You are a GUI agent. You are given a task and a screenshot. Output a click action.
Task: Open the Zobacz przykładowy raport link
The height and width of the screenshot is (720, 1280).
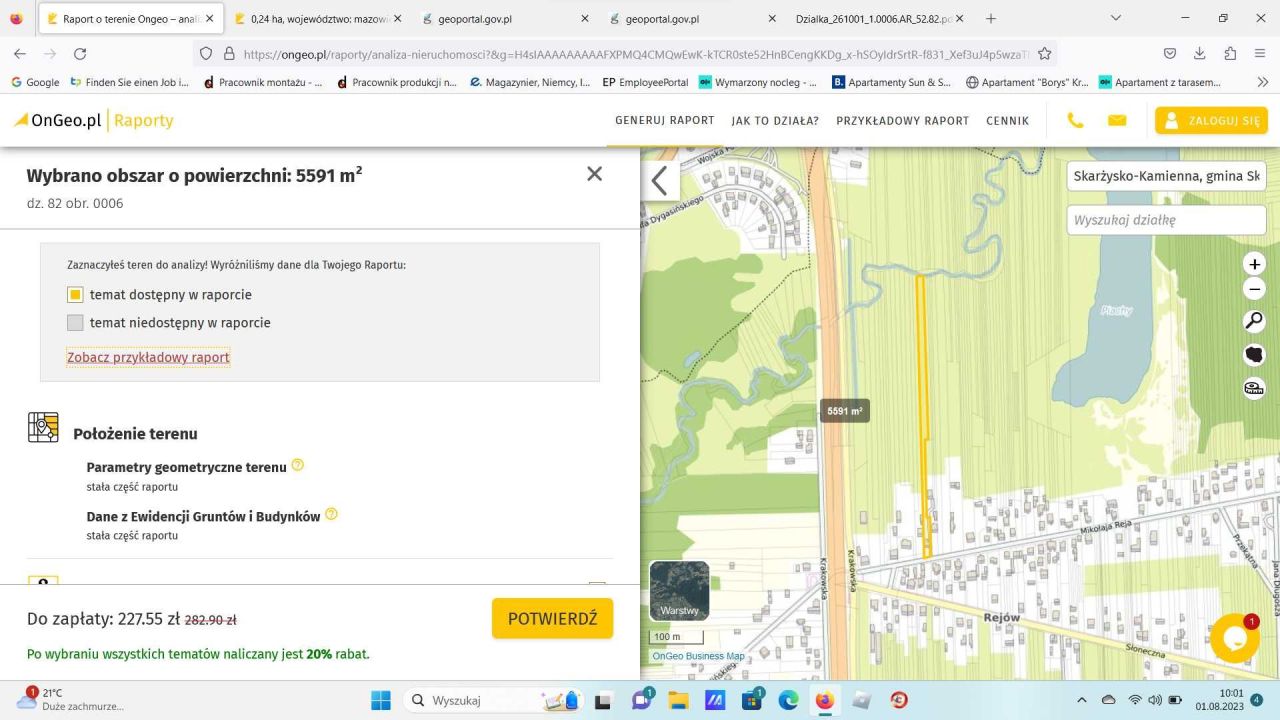coord(148,357)
